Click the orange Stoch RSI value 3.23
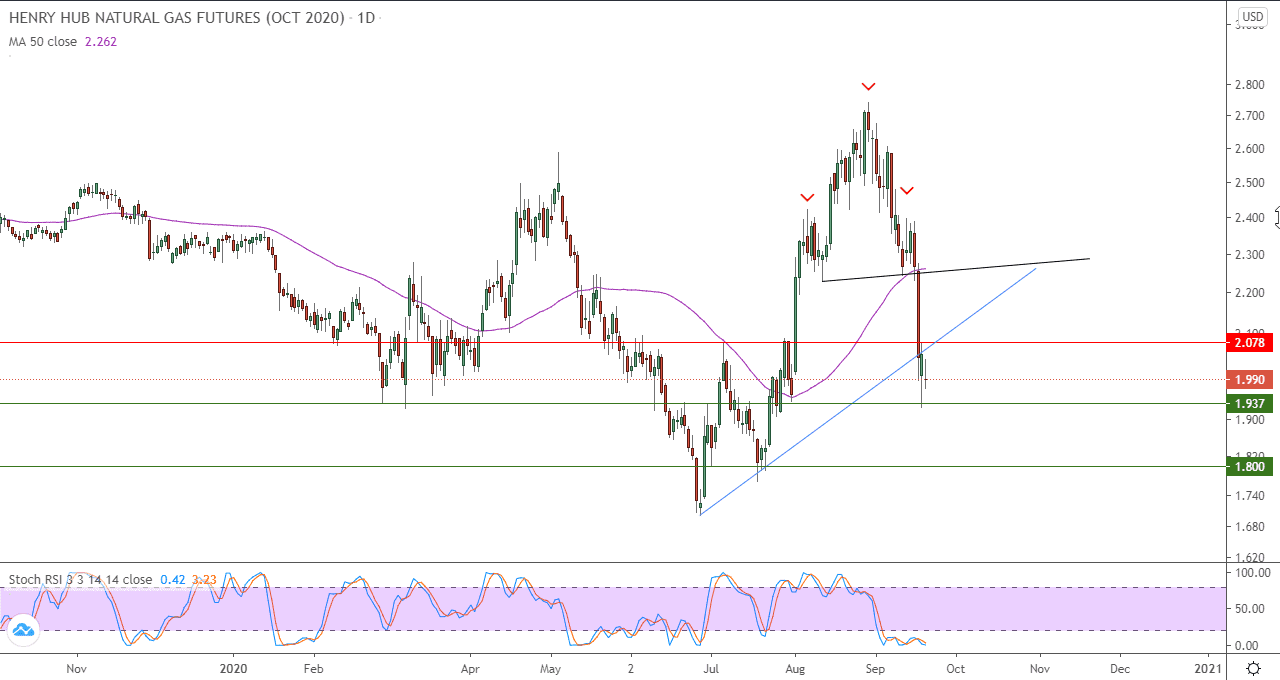This screenshot has width=1280, height=680. pos(204,579)
